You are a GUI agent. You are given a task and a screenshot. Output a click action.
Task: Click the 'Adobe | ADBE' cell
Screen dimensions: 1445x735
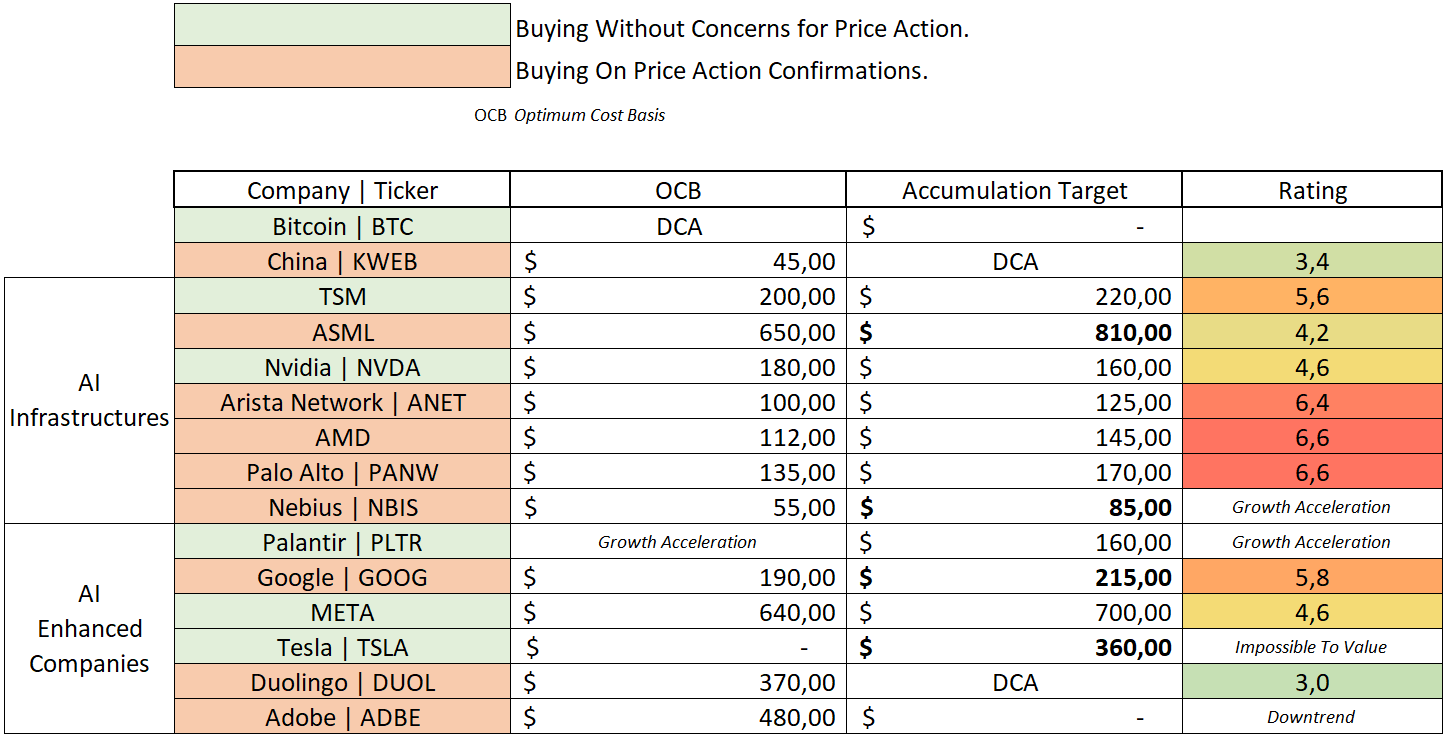[342, 716]
